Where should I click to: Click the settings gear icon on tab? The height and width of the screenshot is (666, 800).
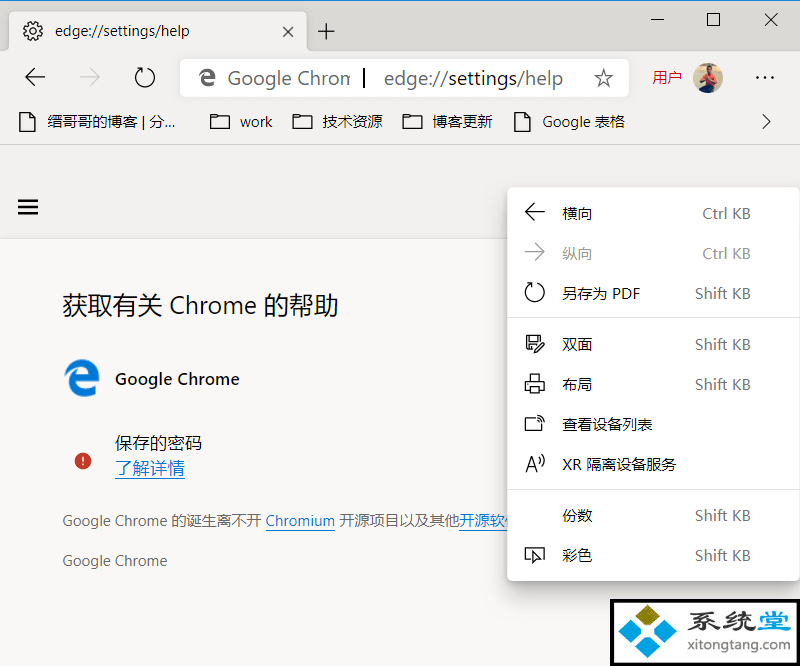(x=33, y=31)
